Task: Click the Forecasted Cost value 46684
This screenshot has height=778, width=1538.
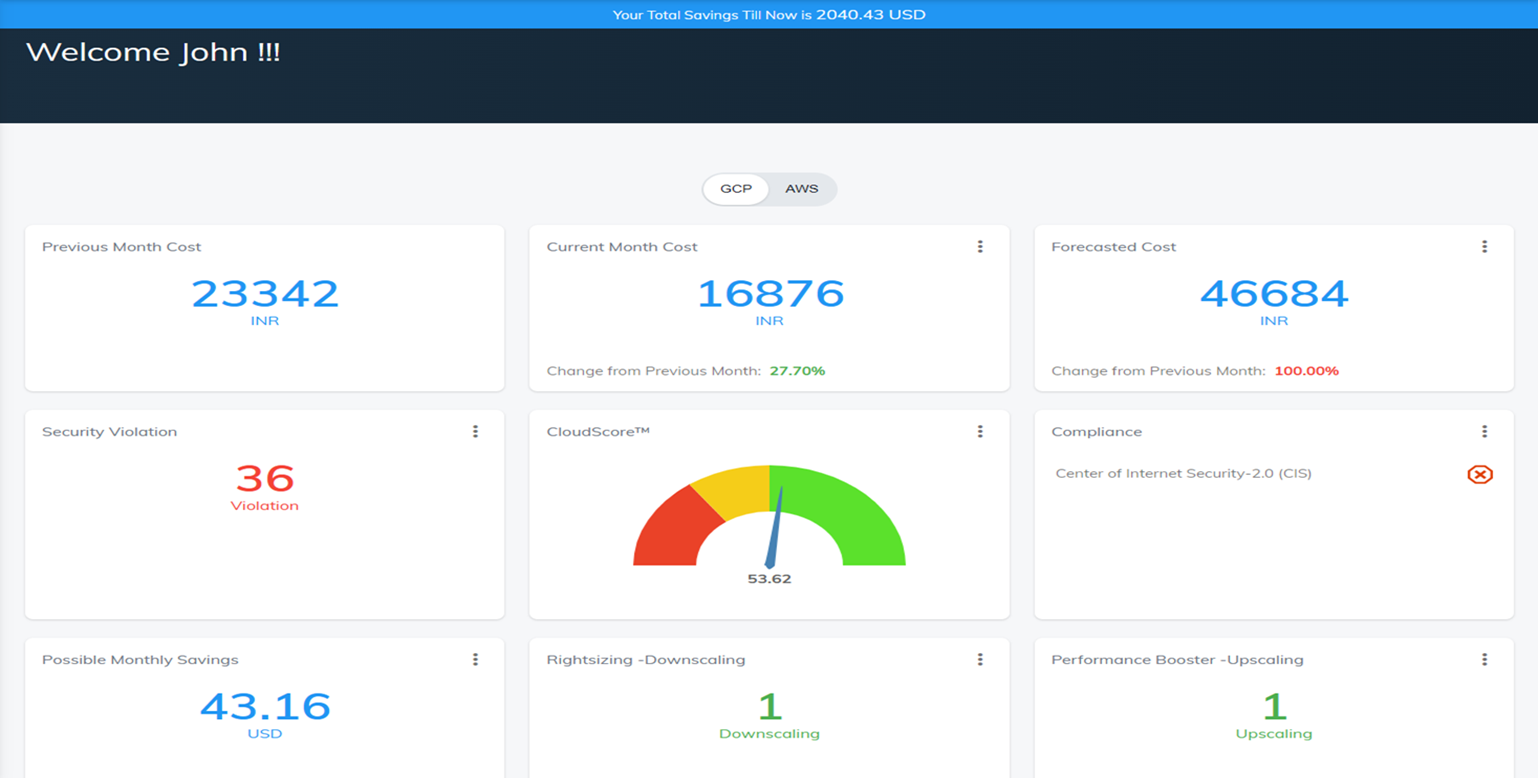Action: [x=1274, y=294]
